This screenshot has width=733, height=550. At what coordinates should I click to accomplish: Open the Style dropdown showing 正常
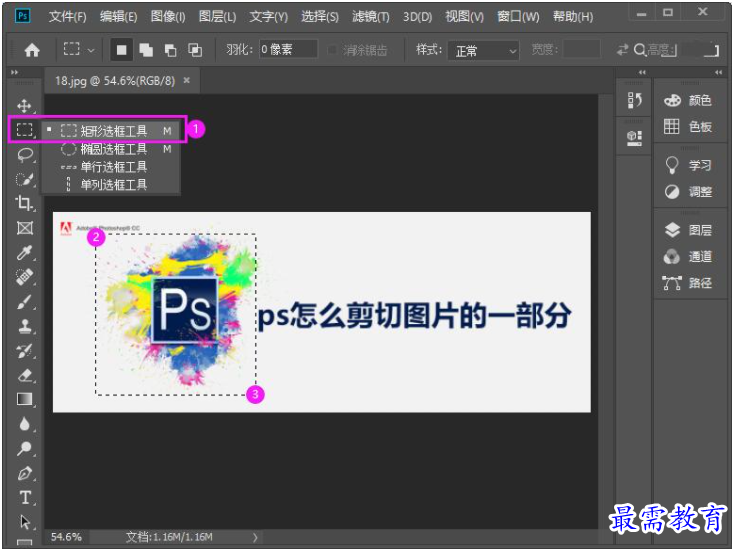(483, 50)
